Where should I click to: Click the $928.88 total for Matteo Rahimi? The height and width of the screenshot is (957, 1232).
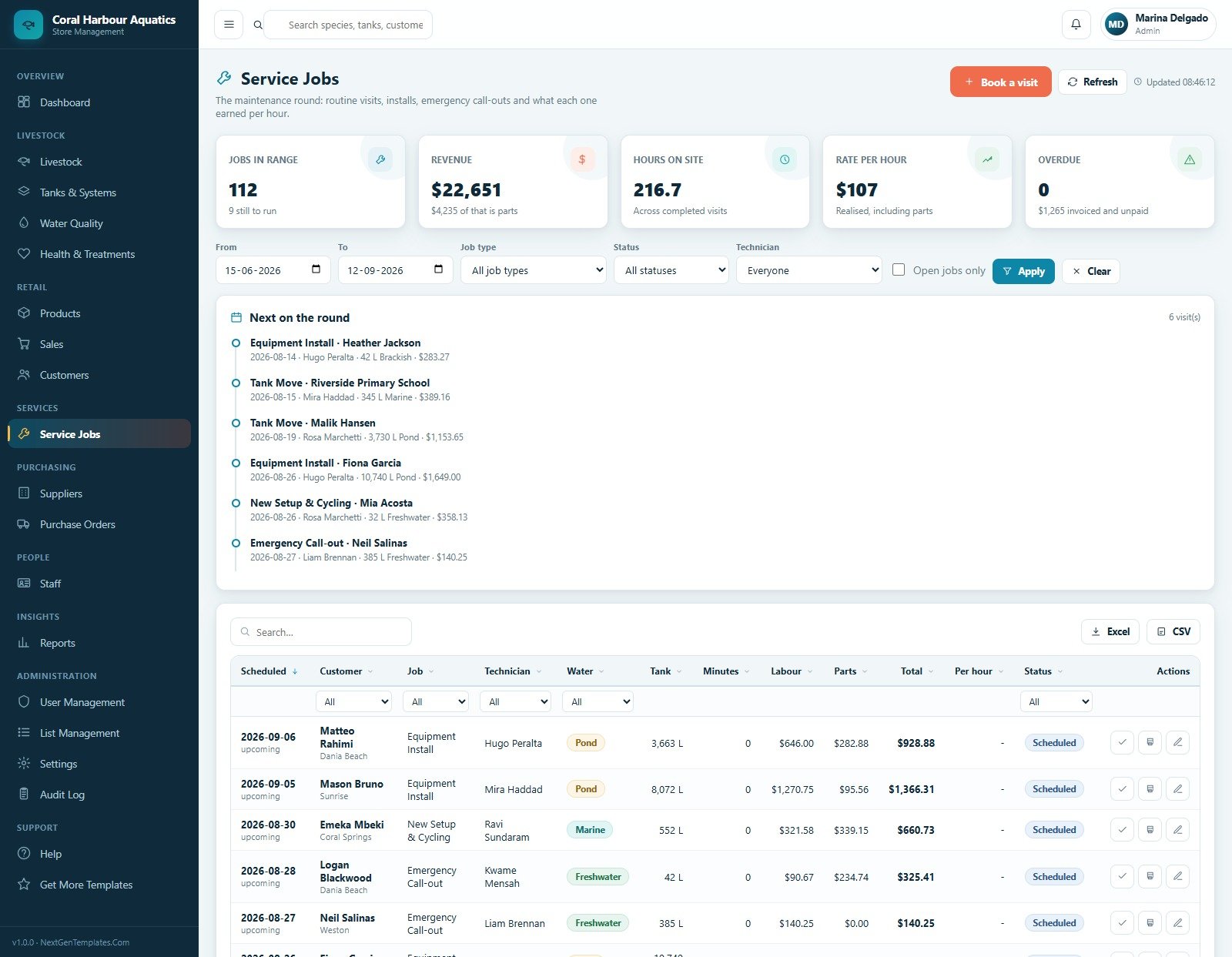point(916,743)
